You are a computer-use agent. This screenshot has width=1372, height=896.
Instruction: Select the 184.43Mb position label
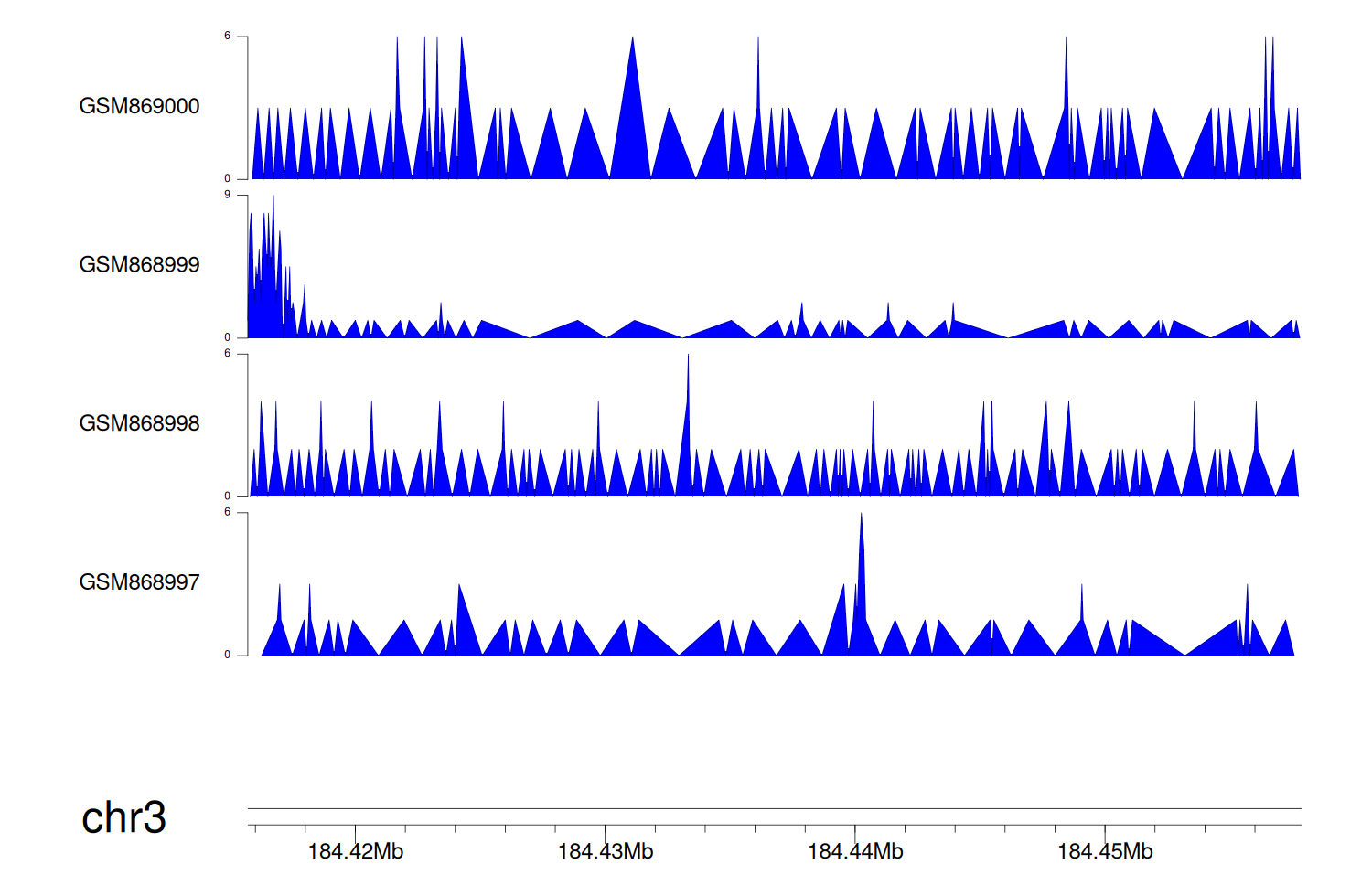606,852
